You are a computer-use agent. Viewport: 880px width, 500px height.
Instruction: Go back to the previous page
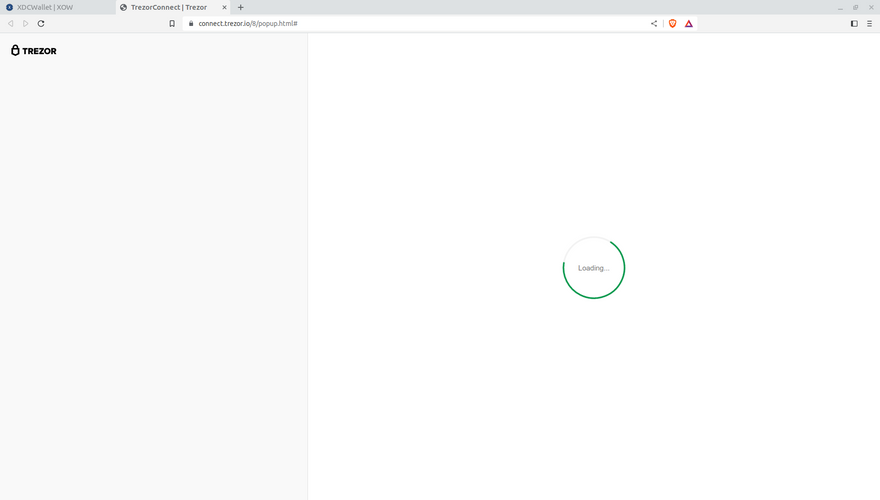coord(11,23)
